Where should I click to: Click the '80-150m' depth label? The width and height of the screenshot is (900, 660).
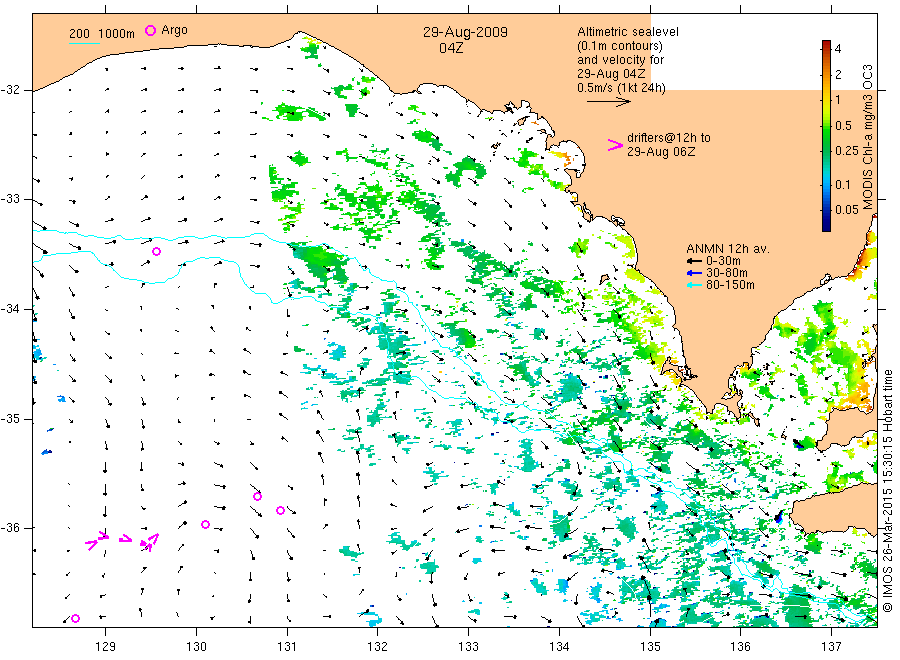(x=730, y=285)
